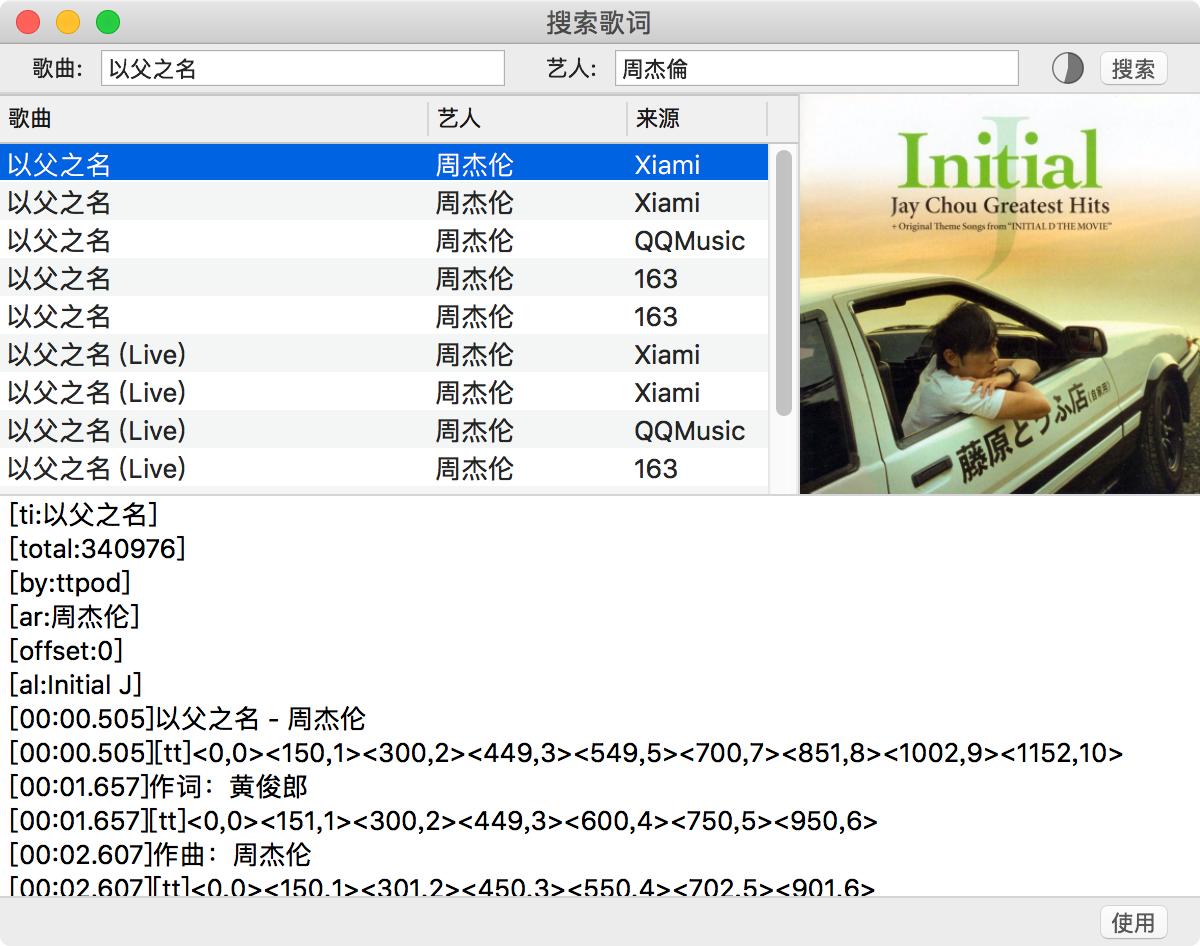Select the second 163 以父之名 non-Live result

click(384, 316)
